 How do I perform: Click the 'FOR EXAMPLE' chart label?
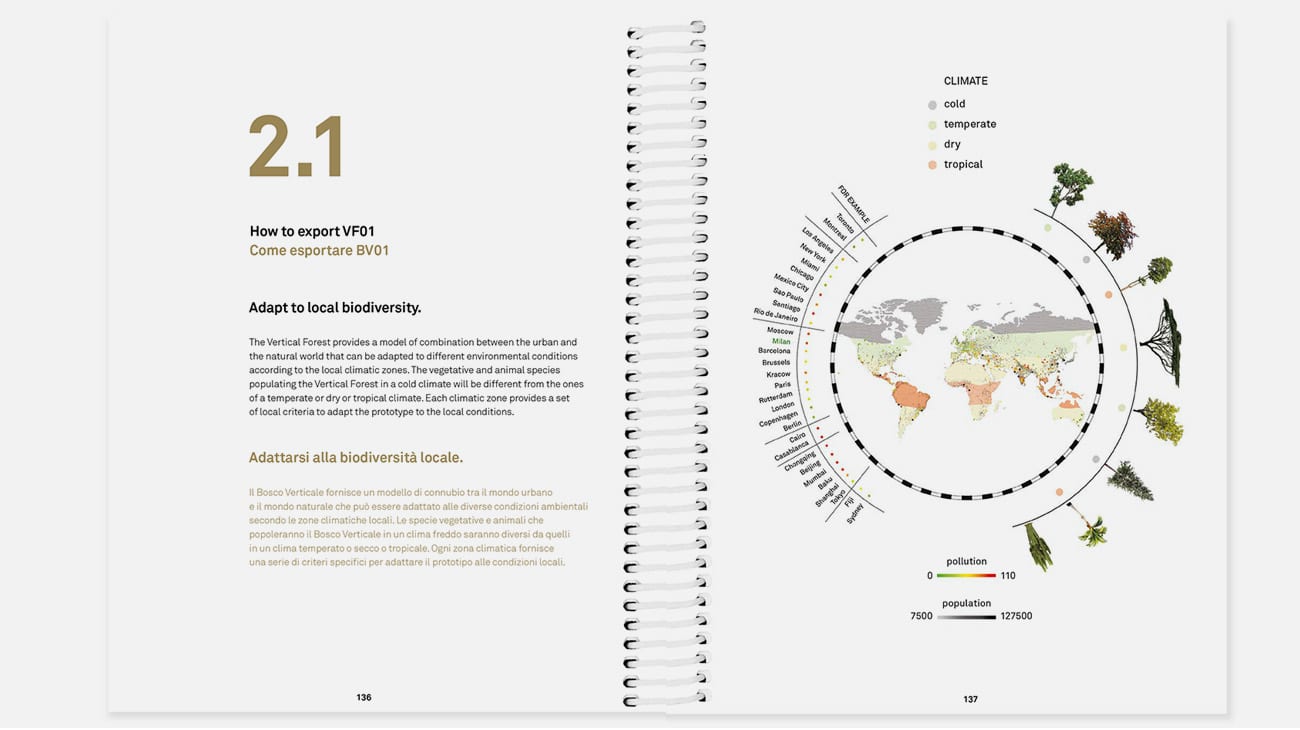pos(854,203)
